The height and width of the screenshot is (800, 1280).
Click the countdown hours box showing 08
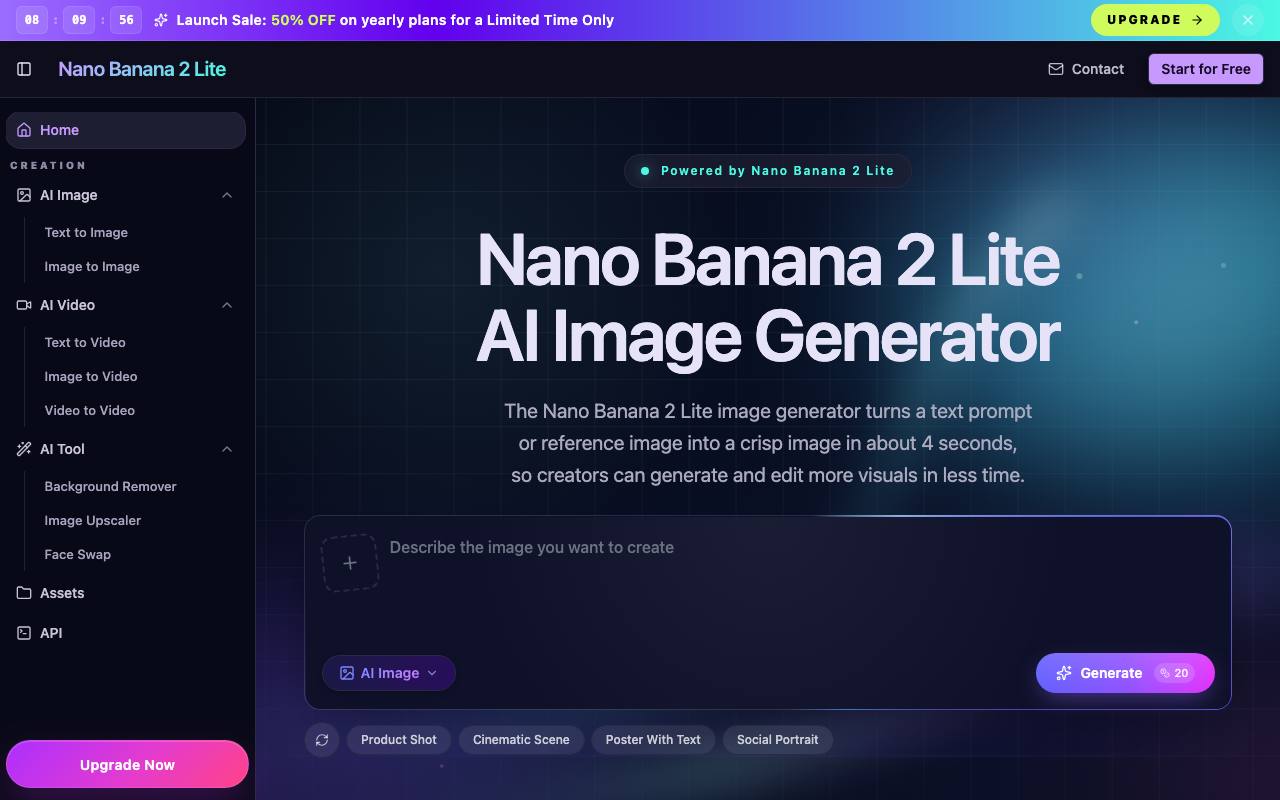pyautogui.click(x=32, y=20)
